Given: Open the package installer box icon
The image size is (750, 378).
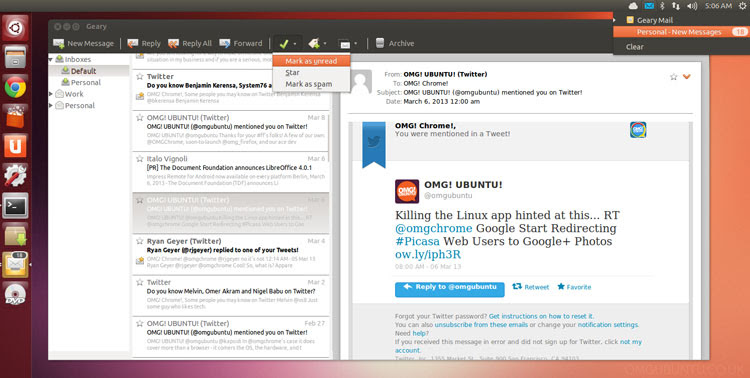Looking at the screenshot, I should (15, 235).
